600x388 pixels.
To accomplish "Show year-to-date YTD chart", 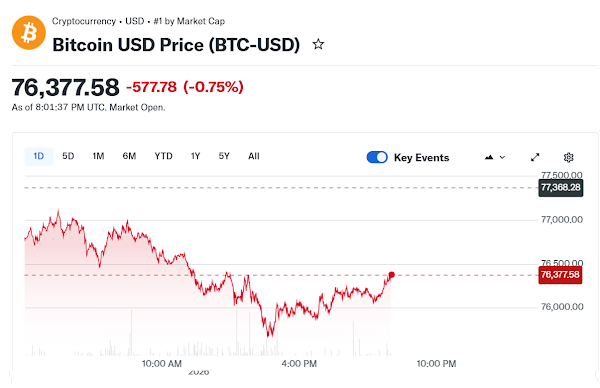I will 163,156.
